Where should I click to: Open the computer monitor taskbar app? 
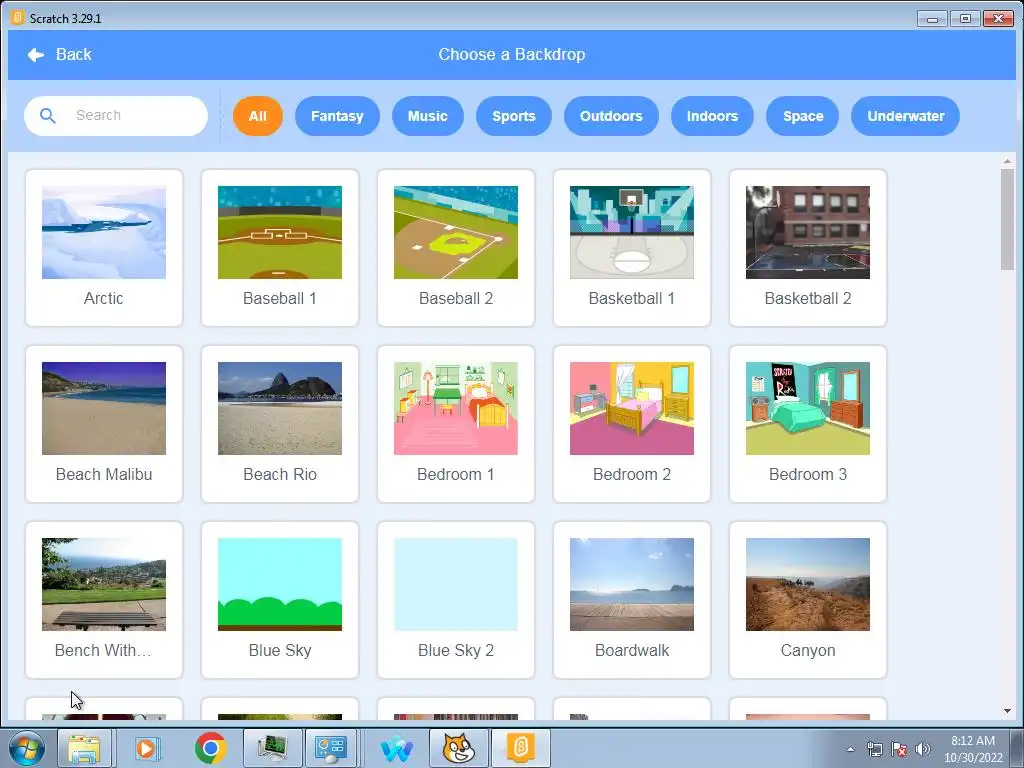click(x=272, y=748)
